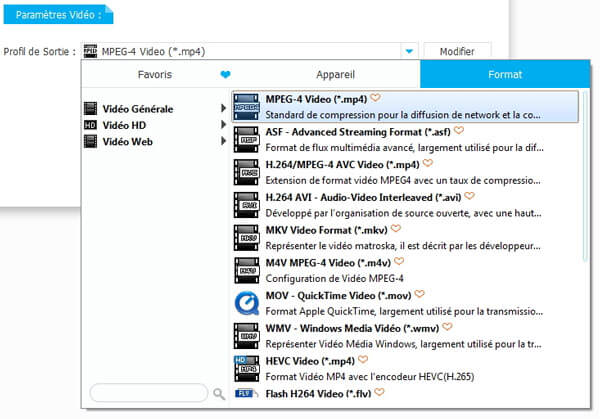This screenshot has height=419, width=600.
Task: Click the magnifier search icon
Action: [219, 394]
